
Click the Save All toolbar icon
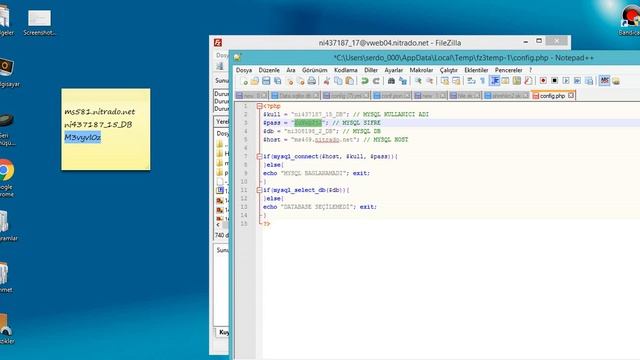[278, 81]
